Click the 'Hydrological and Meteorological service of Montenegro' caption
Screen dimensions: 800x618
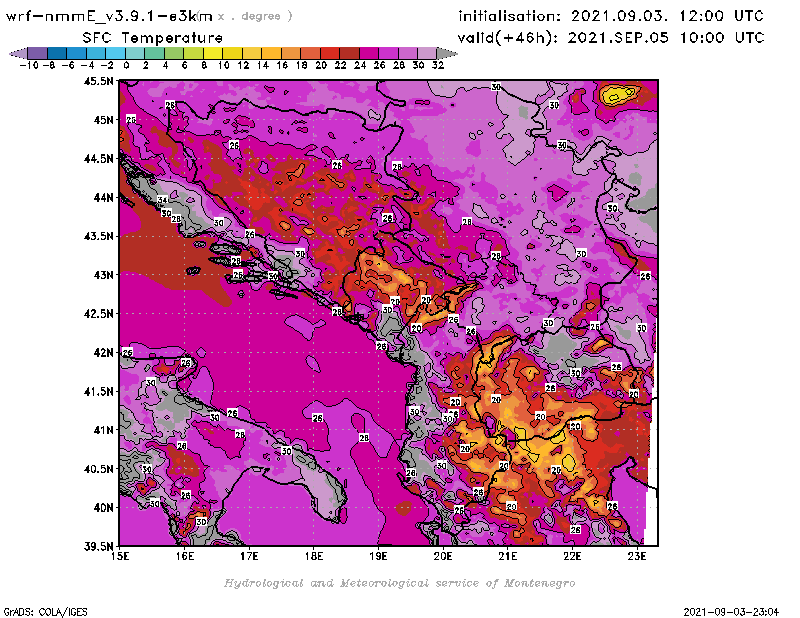399,583
